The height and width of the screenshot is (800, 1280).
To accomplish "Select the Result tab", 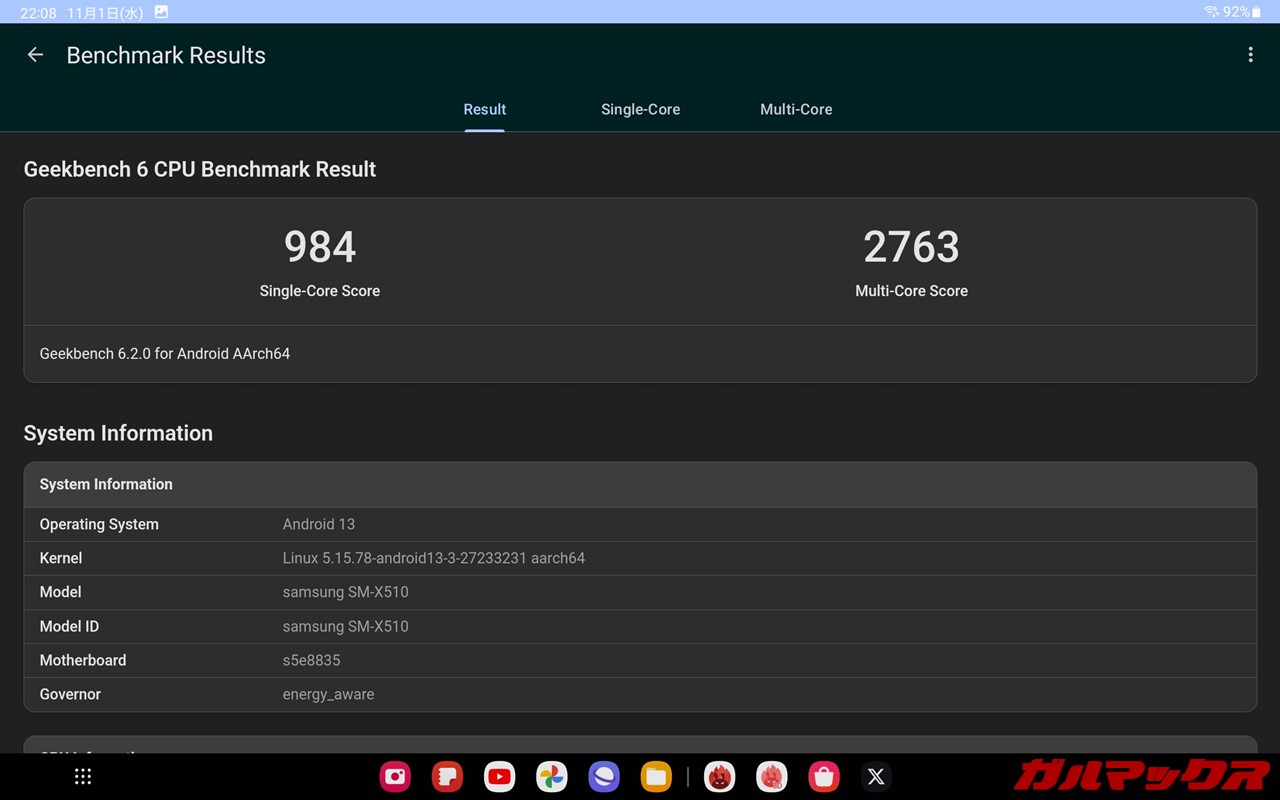I will pos(484,110).
